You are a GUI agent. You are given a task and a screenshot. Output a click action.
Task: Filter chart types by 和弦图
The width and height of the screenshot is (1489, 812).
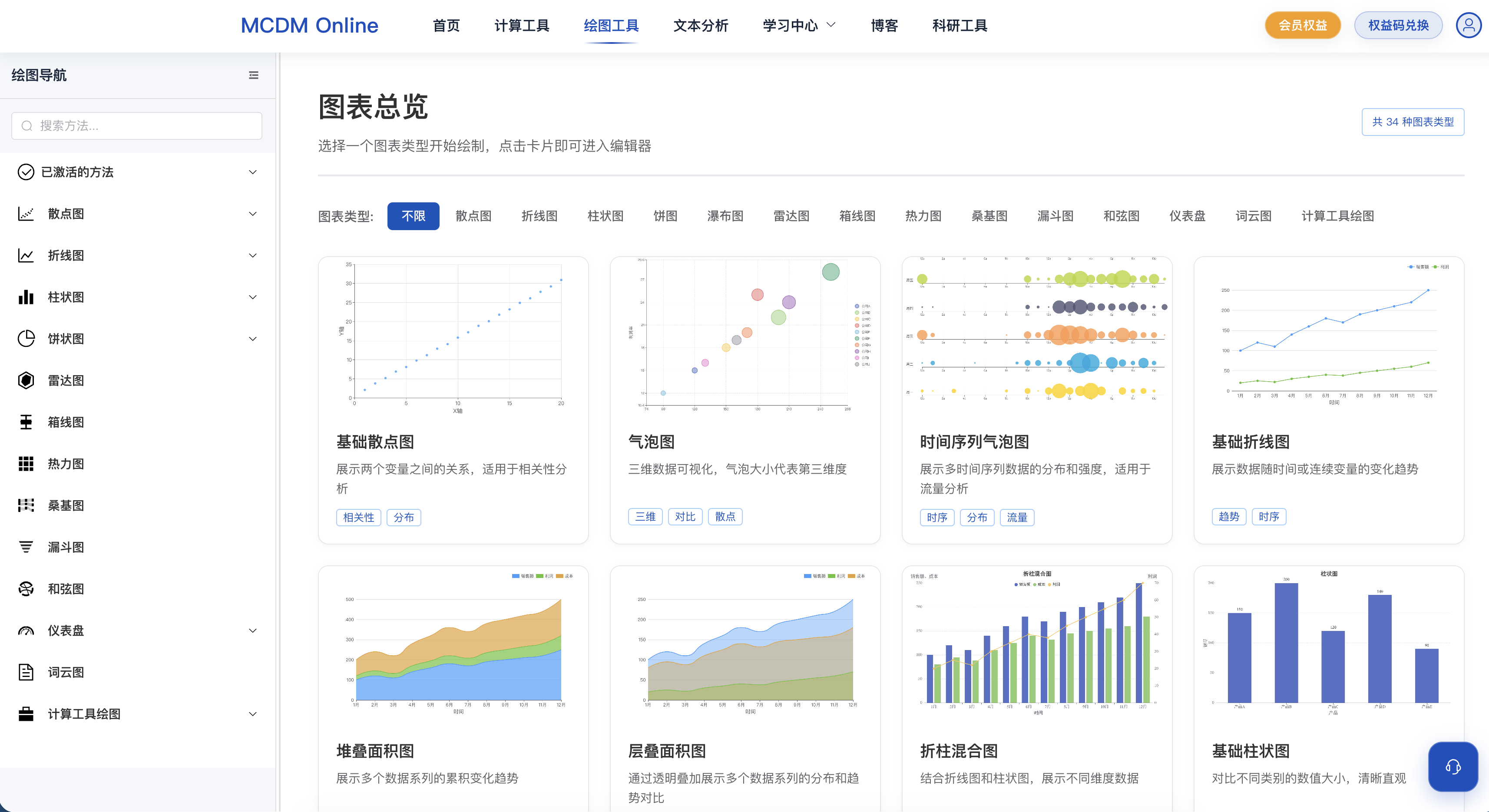pyautogui.click(x=1121, y=216)
